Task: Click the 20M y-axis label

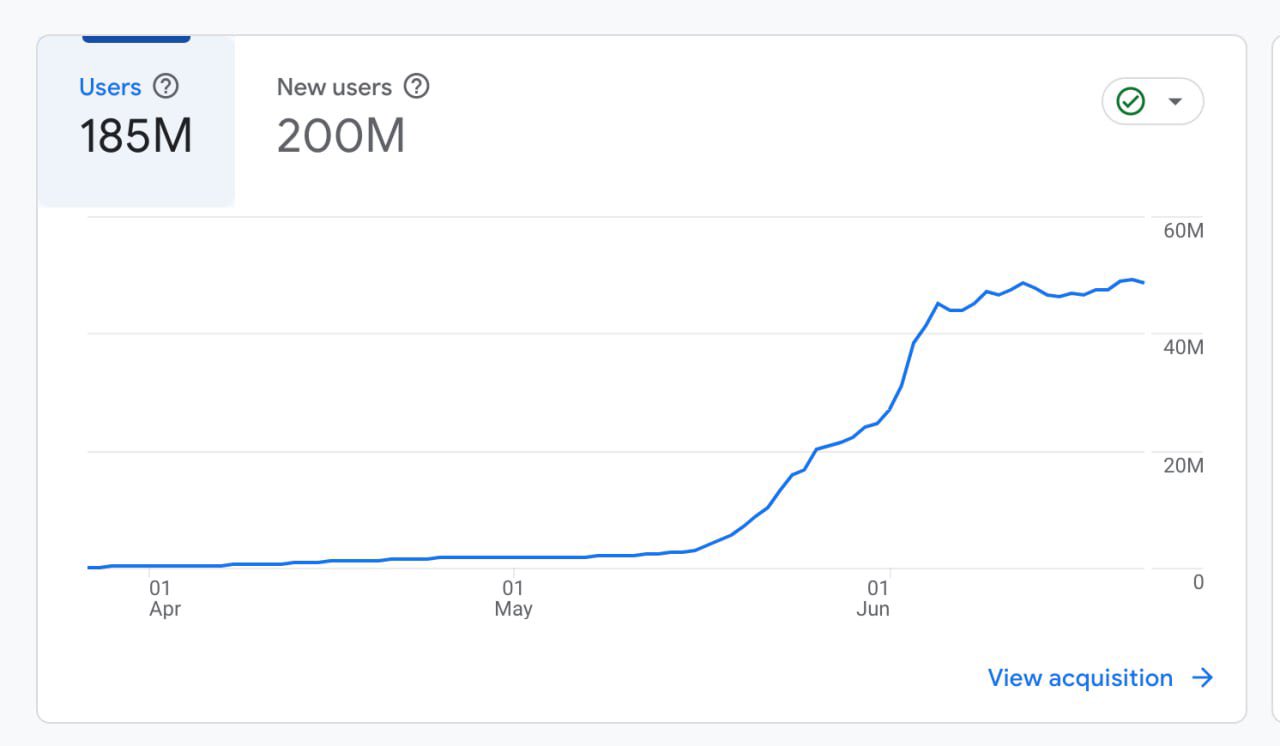Action: point(1184,465)
